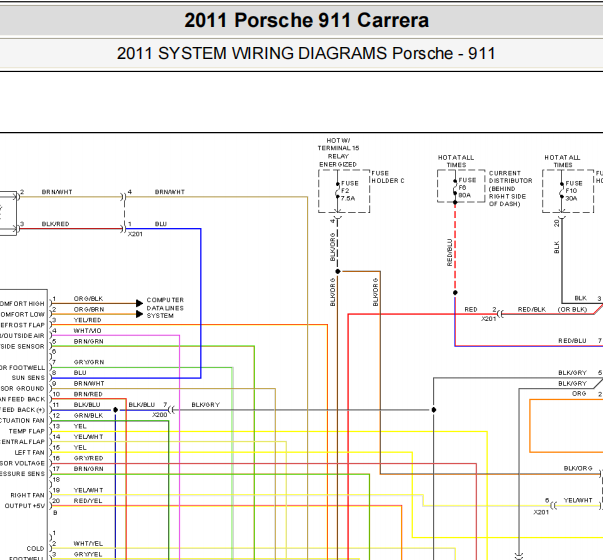
Task: Click the 'BLK/BLU' wire label at pin 11
Action: pos(87,405)
